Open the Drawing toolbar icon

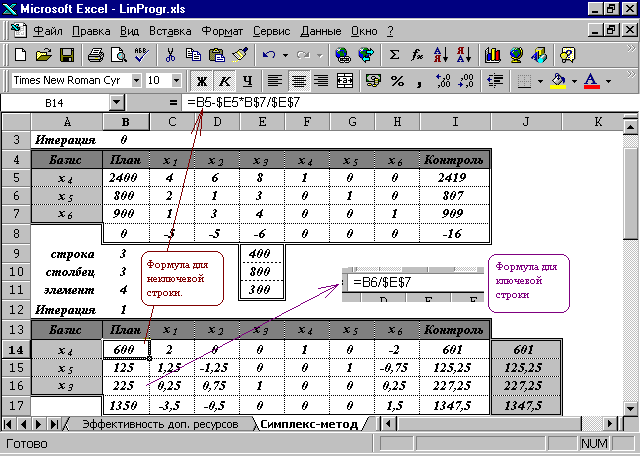539,55
